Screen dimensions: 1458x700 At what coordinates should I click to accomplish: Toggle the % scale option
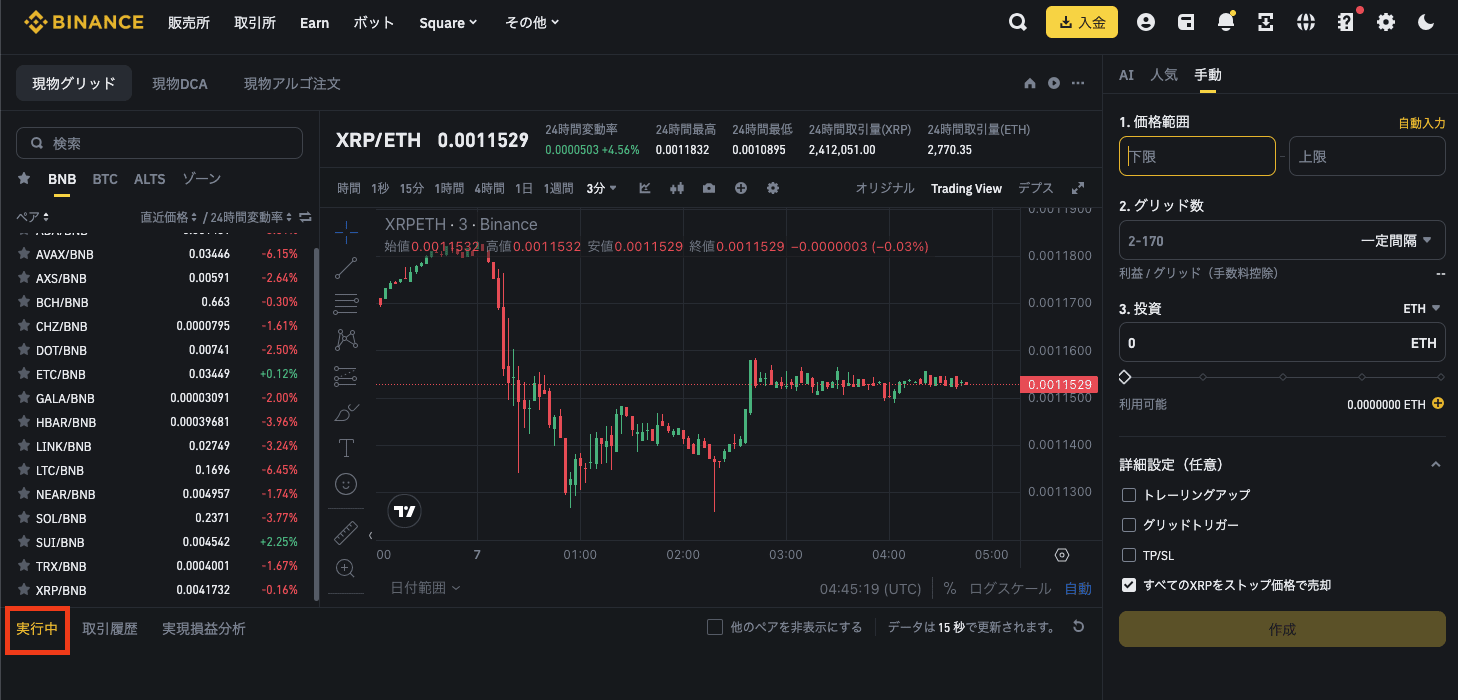(949, 589)
